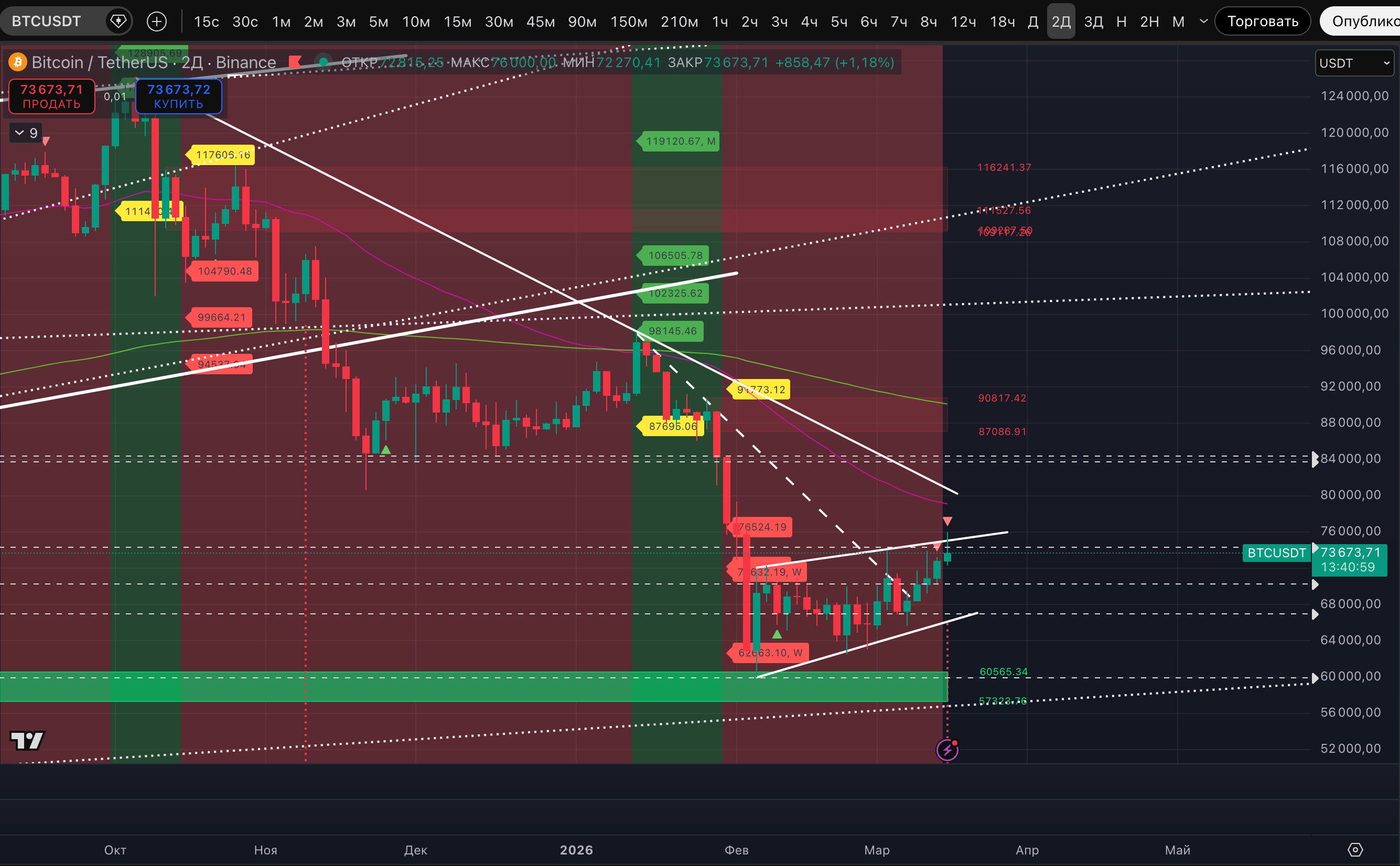Click the green market status dot
The height and width of the screenshot is (866, 1400).
[324, 62]
